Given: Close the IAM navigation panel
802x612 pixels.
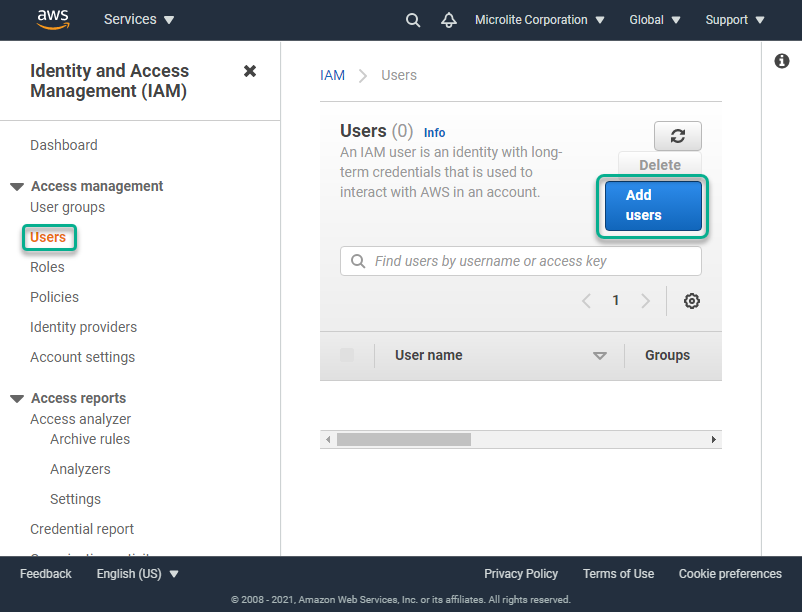Looking at the screenshot, I should 250,71.
